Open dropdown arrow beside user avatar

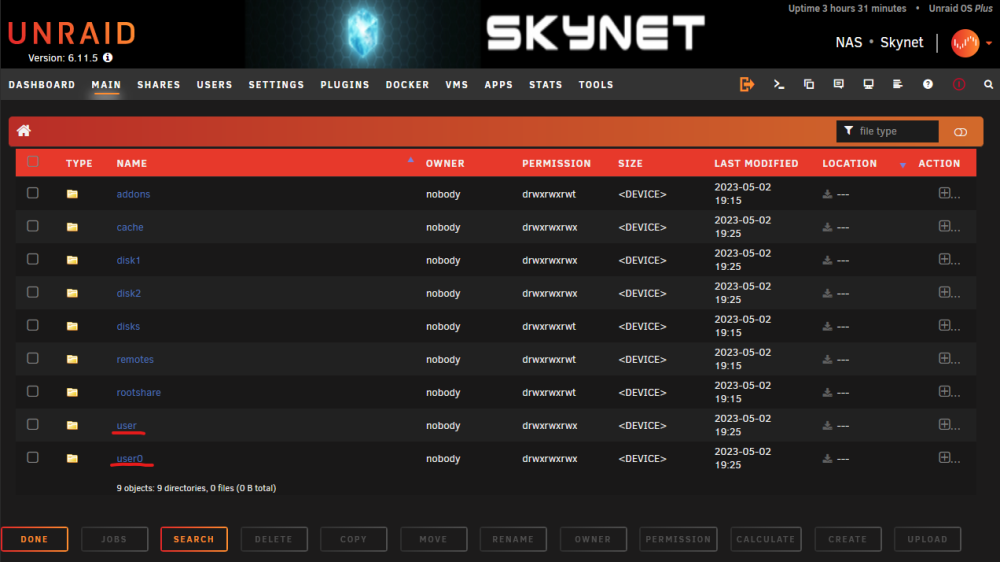989,43
